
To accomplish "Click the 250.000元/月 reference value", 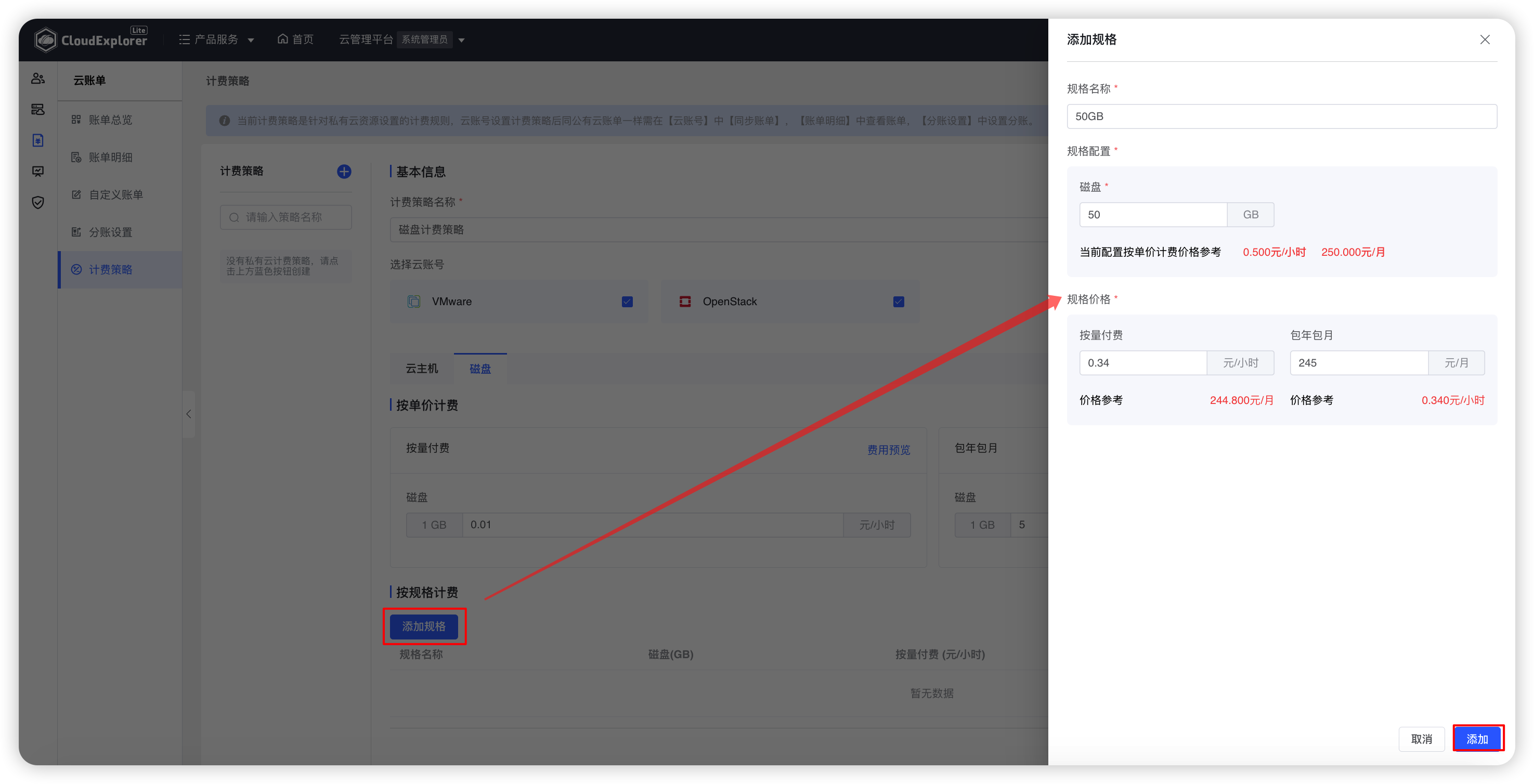I will tap(1353, 252).
